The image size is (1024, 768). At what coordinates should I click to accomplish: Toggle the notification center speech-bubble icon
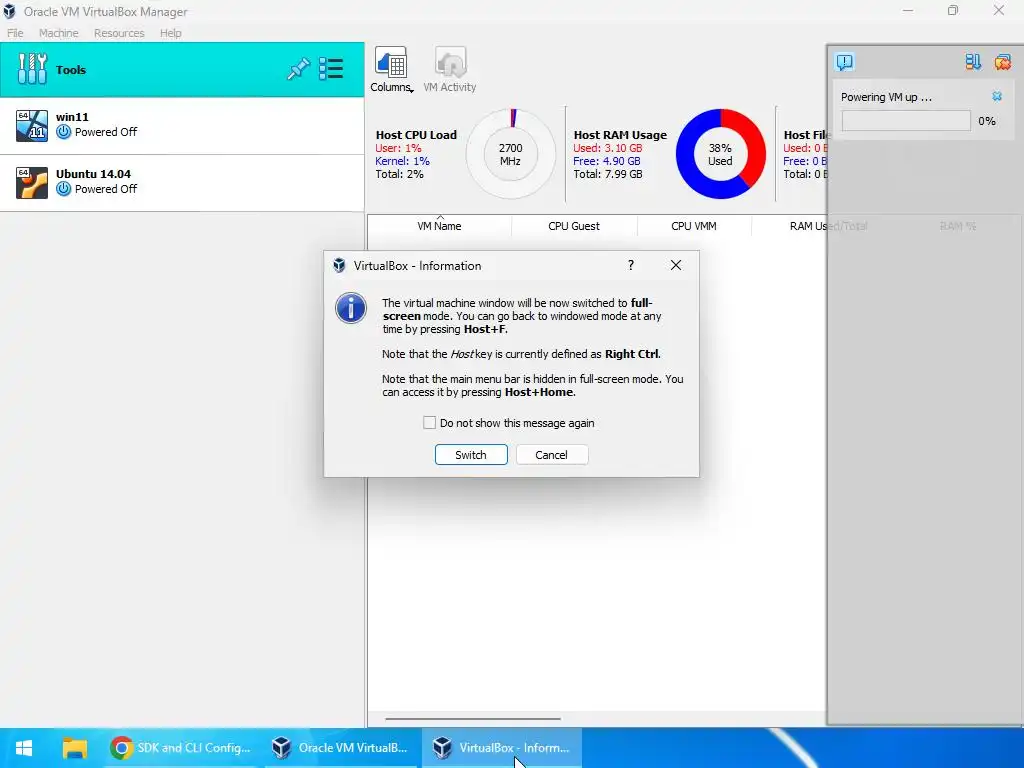(x=844, y=62)
